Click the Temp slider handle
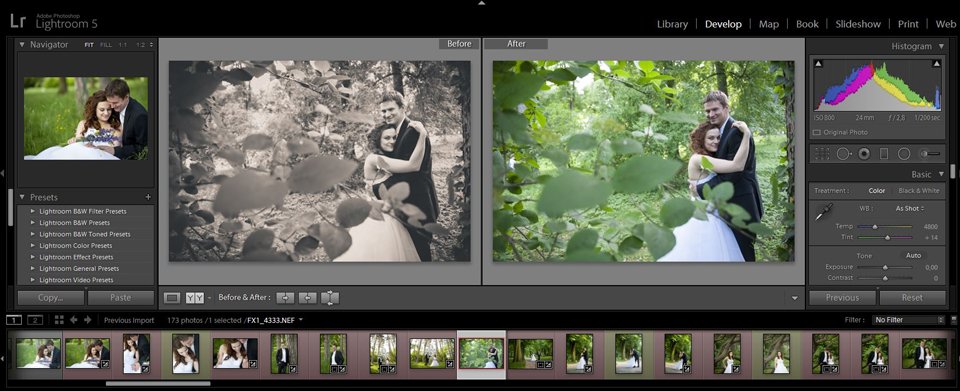 coord(875,227)
